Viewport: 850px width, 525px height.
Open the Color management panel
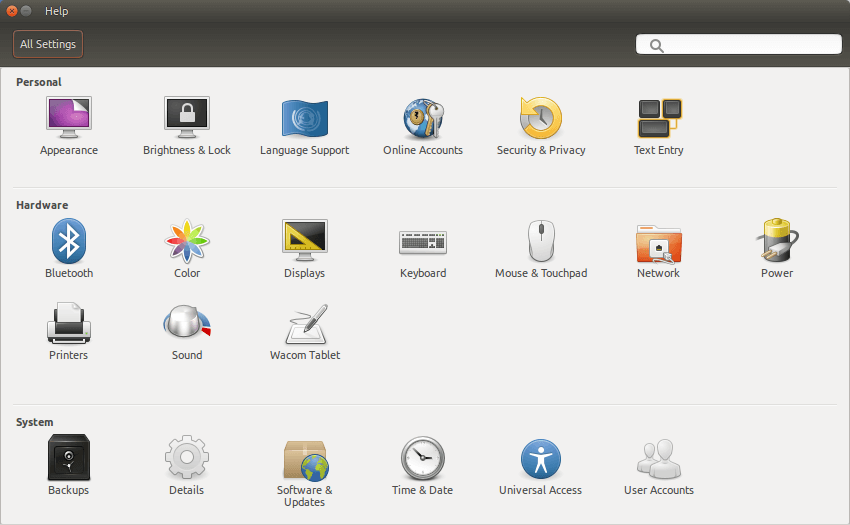187,249
